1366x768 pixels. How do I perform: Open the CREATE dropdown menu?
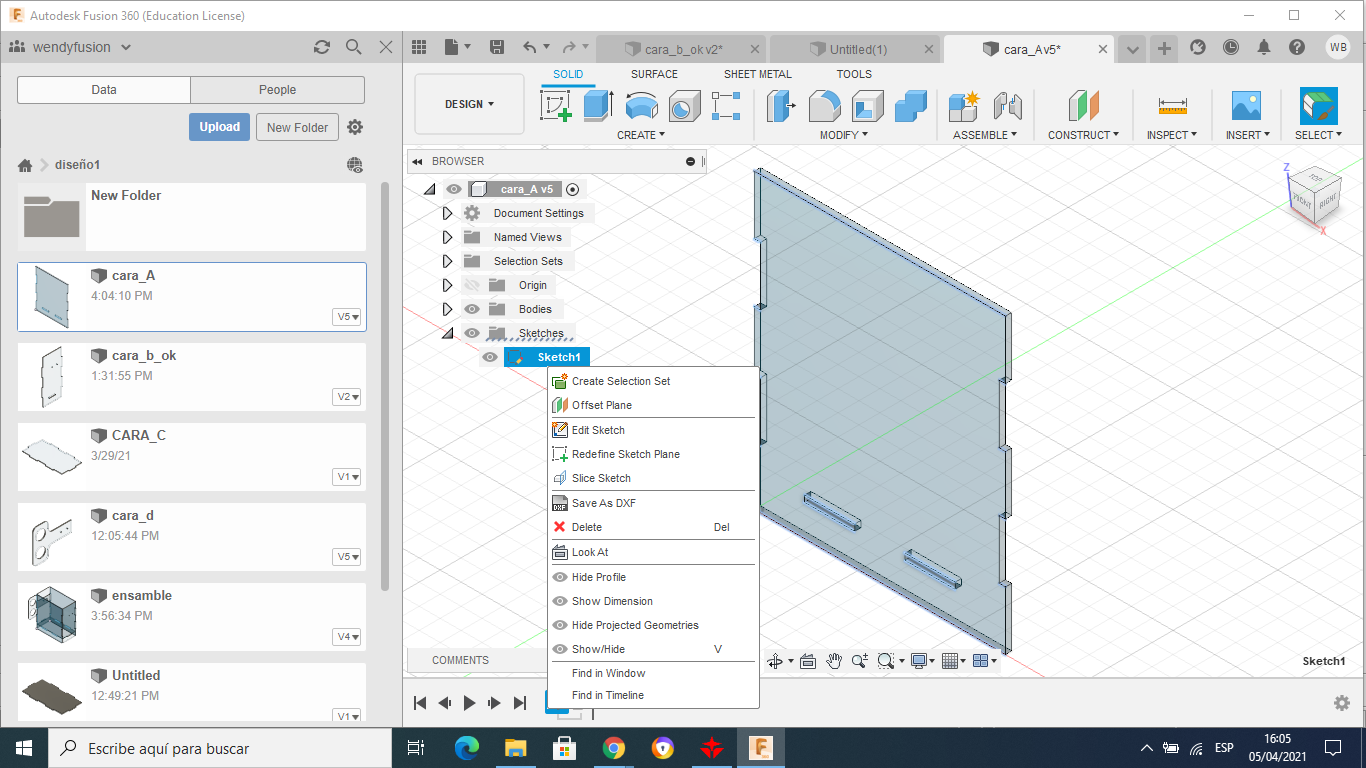640,135
